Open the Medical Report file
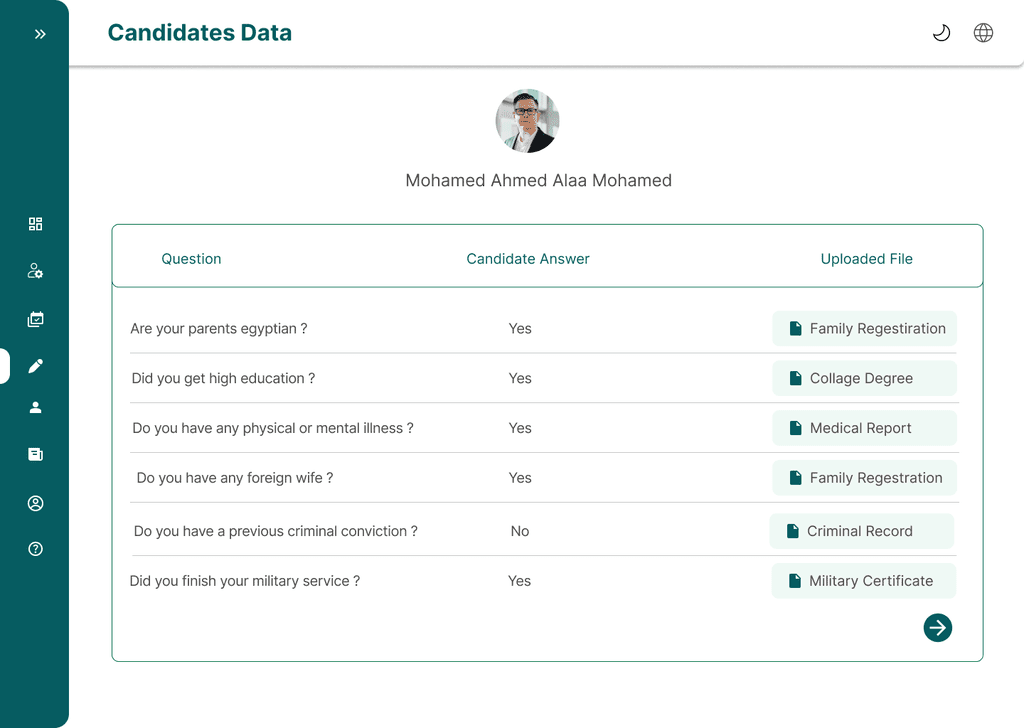Viewport: 1024px width, 728px height. [x=864, y=428]
